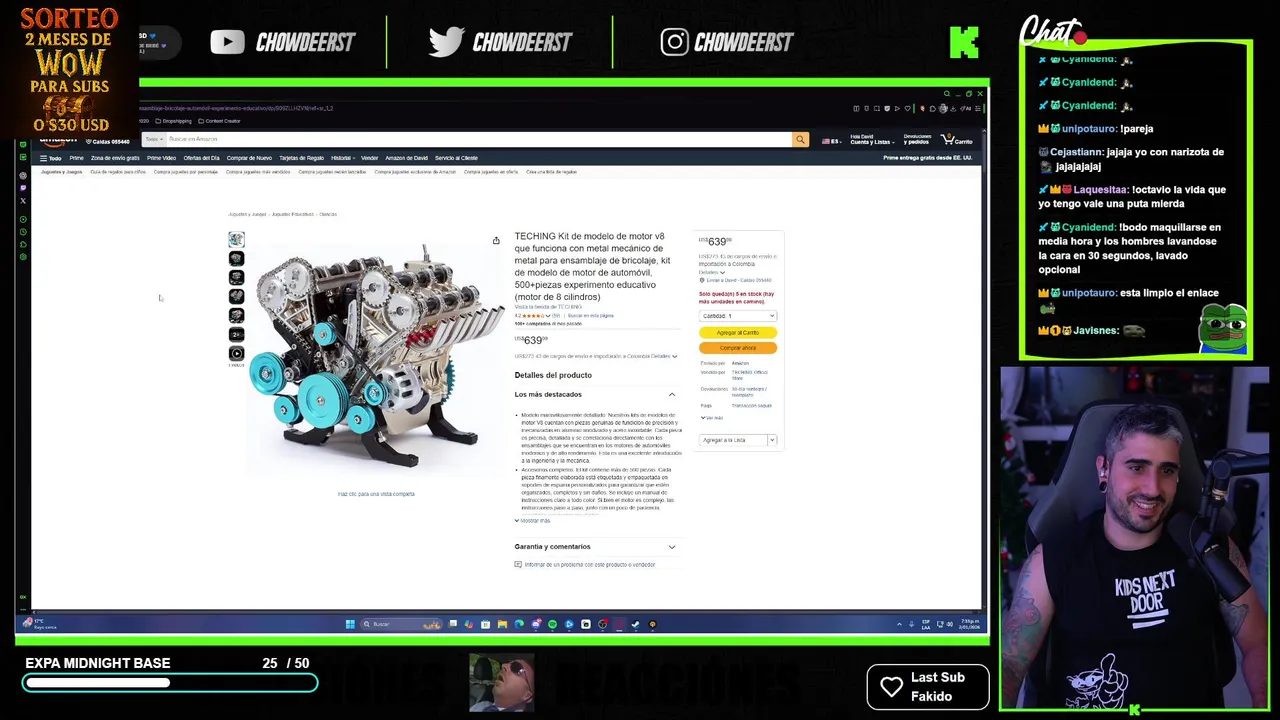This screenshot has height=720, width=1280.
Task: Click the share icon above product image
Action: point(496,240)
